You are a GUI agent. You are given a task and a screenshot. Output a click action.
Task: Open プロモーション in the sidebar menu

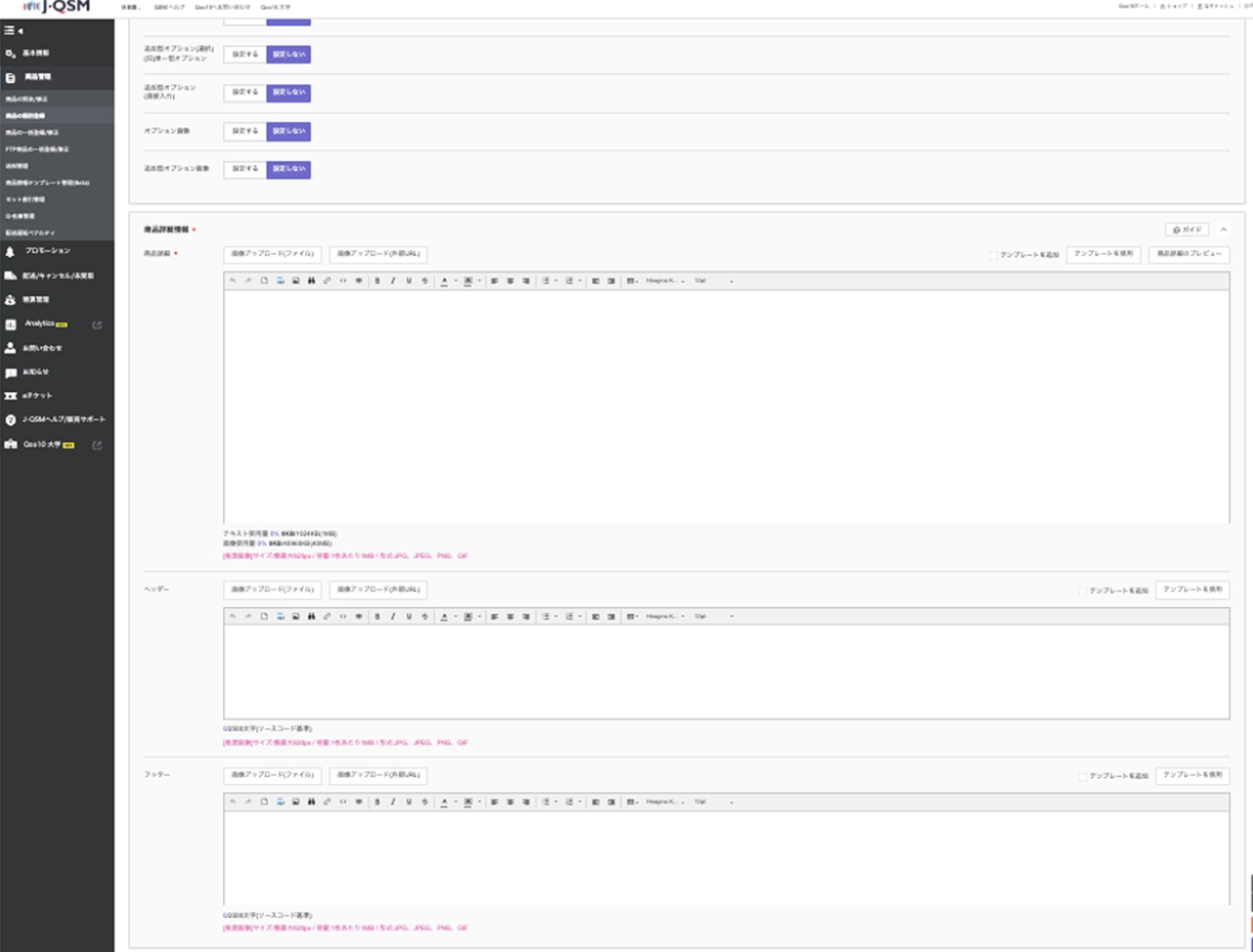click(x=47, y=251)
